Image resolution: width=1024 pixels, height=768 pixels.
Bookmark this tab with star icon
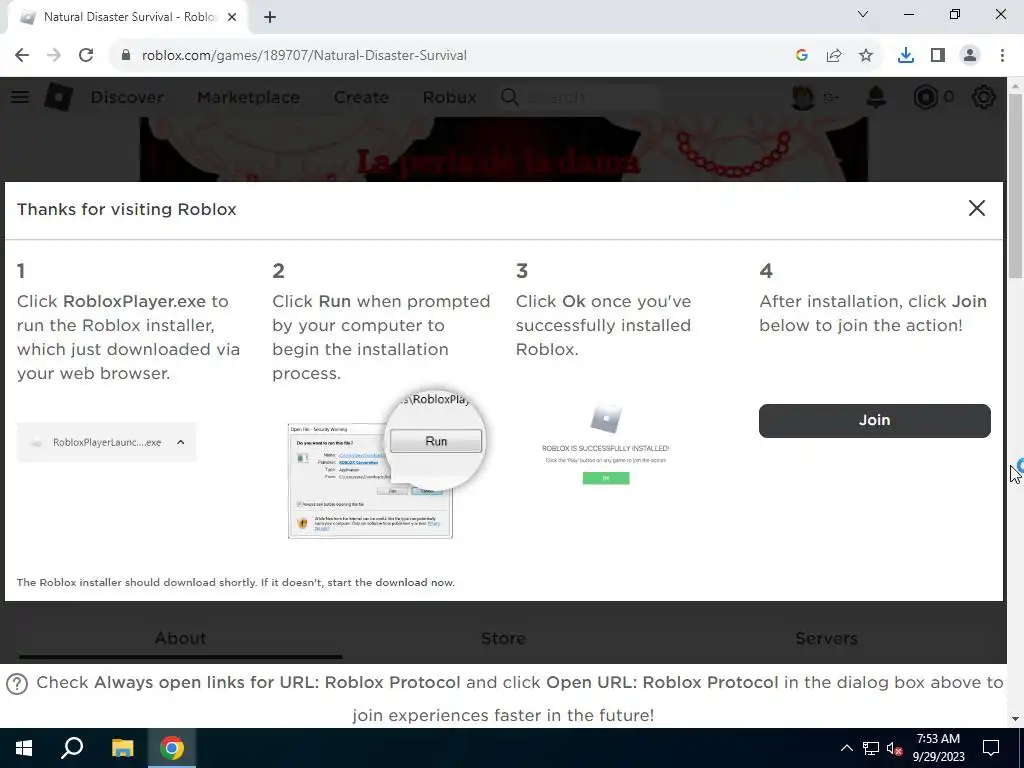(x=866, y=56)
